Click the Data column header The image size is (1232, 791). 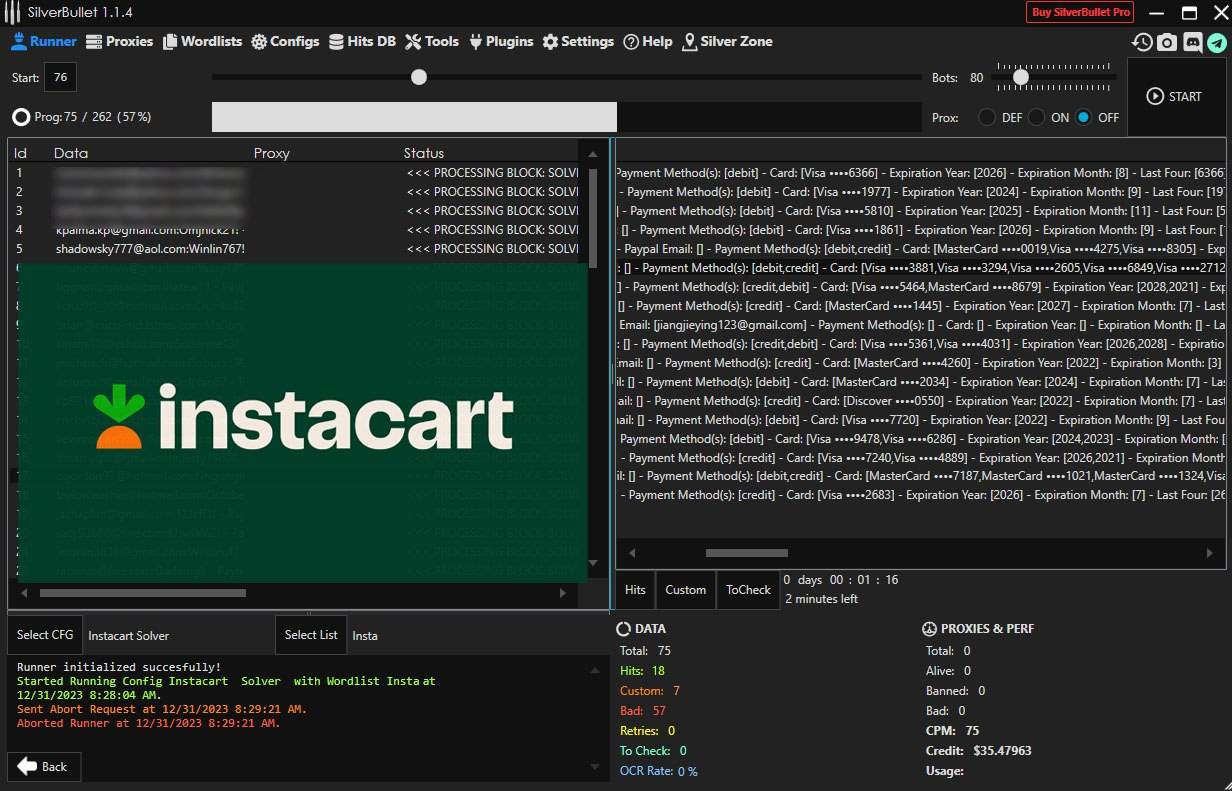pyautogui.click(x=71, y=153)
